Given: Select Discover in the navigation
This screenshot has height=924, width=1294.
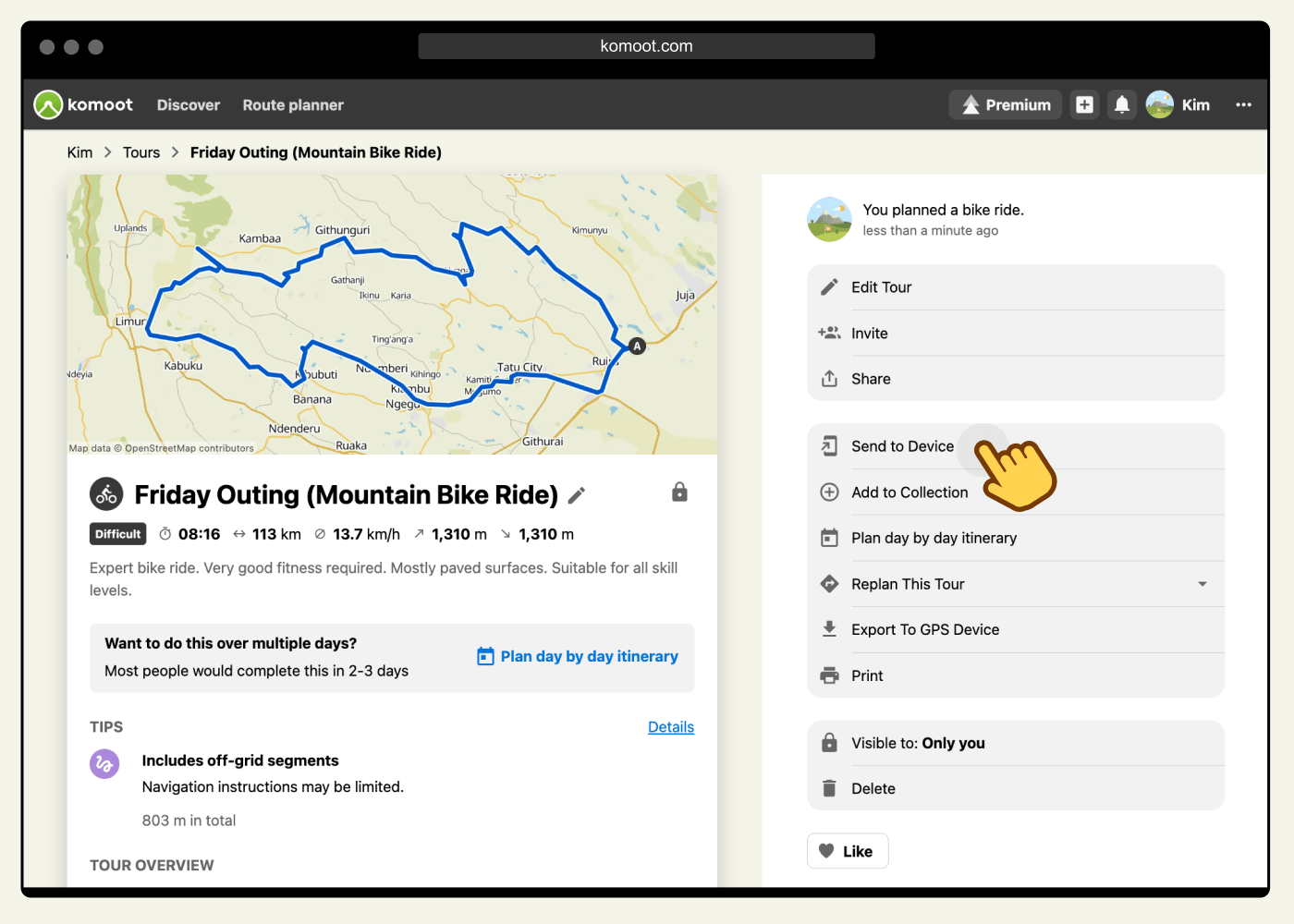Looking at the screenshot, I should click(x=188, y=104).
